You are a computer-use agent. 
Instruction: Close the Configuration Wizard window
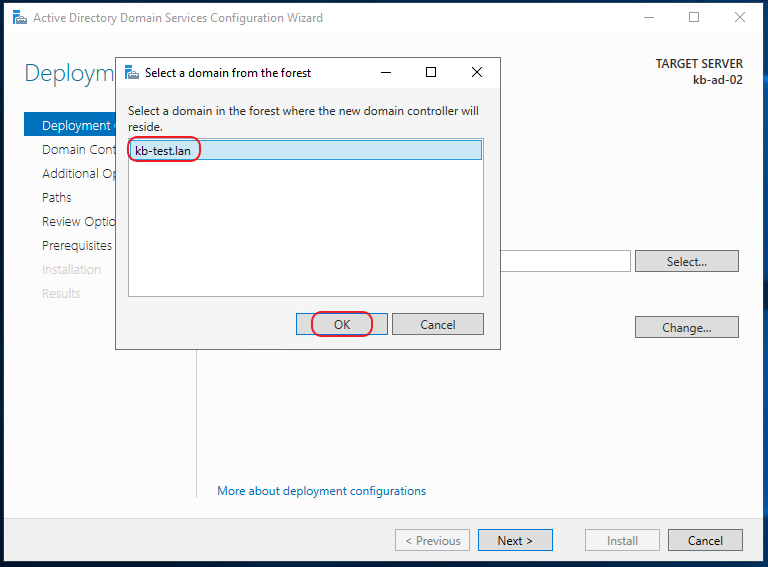[x=740, y=18]
